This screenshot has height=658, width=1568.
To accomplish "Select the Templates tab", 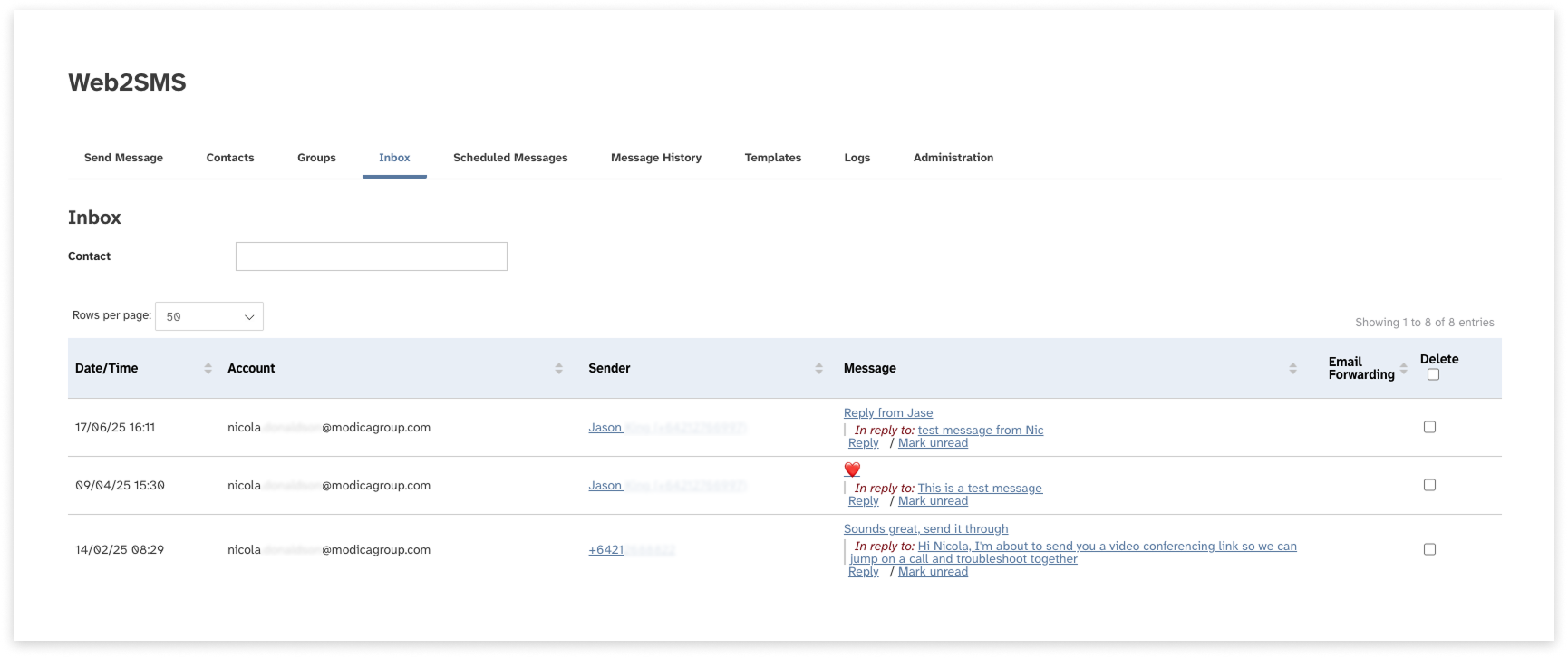I will click(x=773, y=157).
